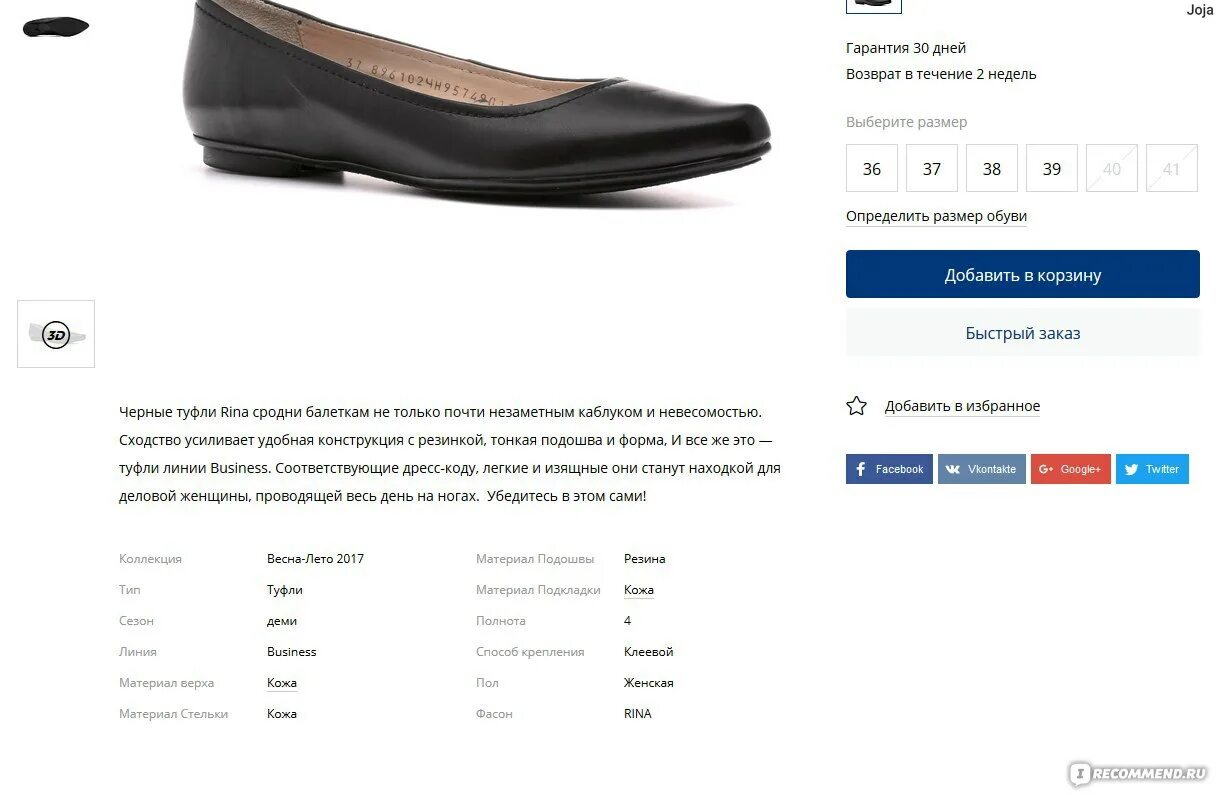Click unavailable size 40
Viewport: 1217px width, 795px height.
1112,168
